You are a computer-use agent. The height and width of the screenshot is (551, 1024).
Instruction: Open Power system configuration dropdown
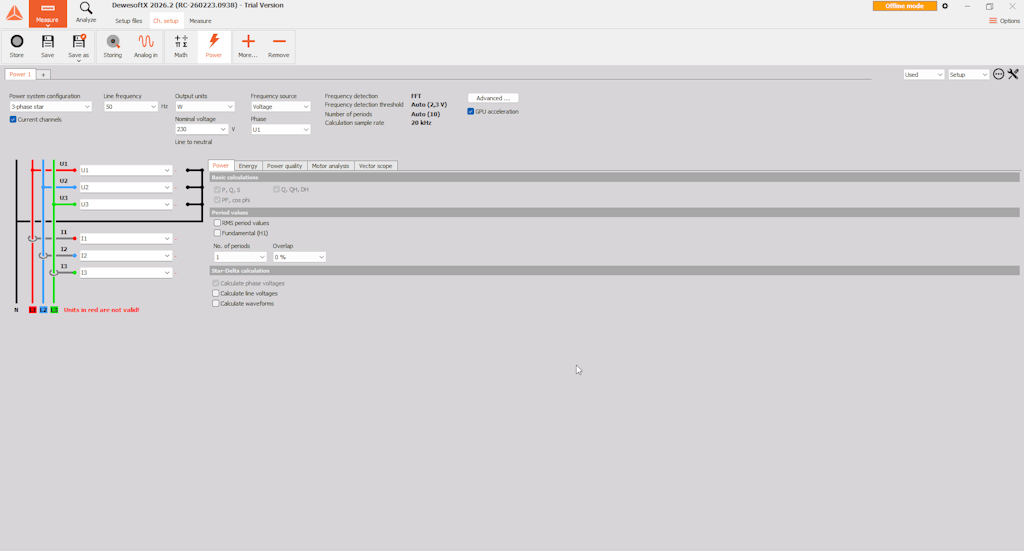point(50,106)
